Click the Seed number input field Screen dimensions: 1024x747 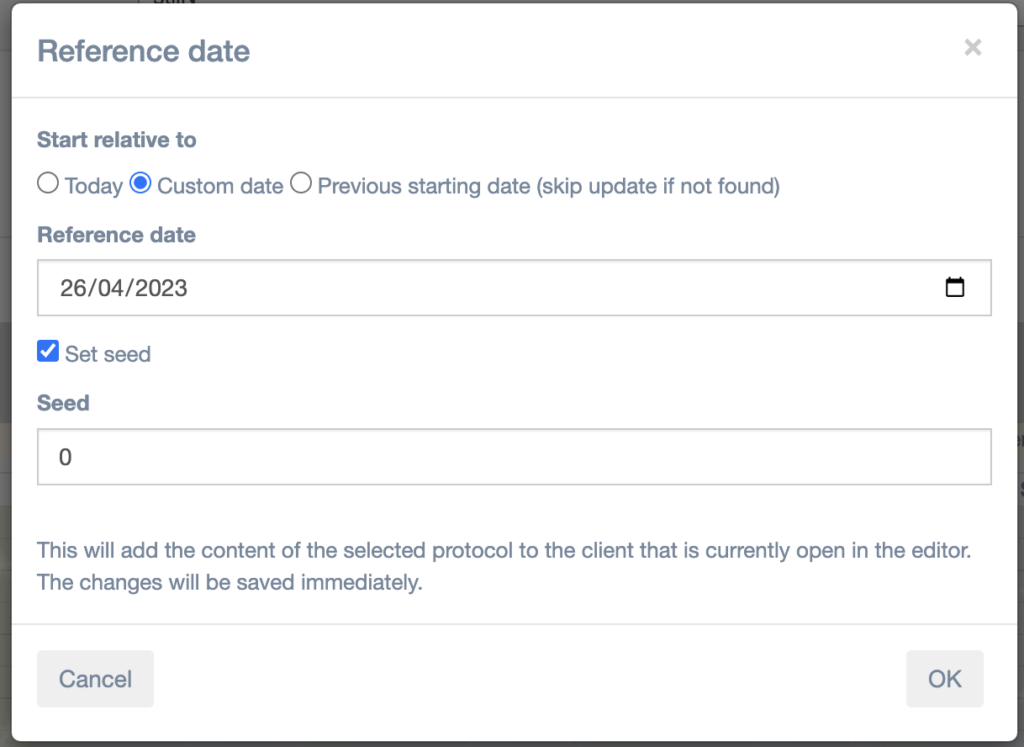click(514, 457)
